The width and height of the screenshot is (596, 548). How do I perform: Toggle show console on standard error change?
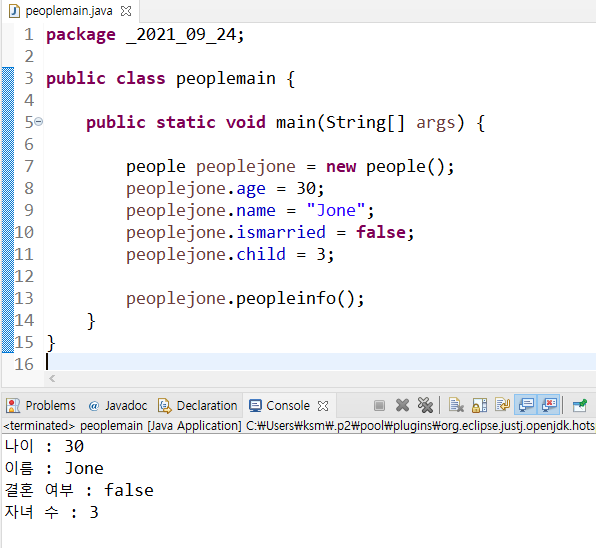(549, 405)
